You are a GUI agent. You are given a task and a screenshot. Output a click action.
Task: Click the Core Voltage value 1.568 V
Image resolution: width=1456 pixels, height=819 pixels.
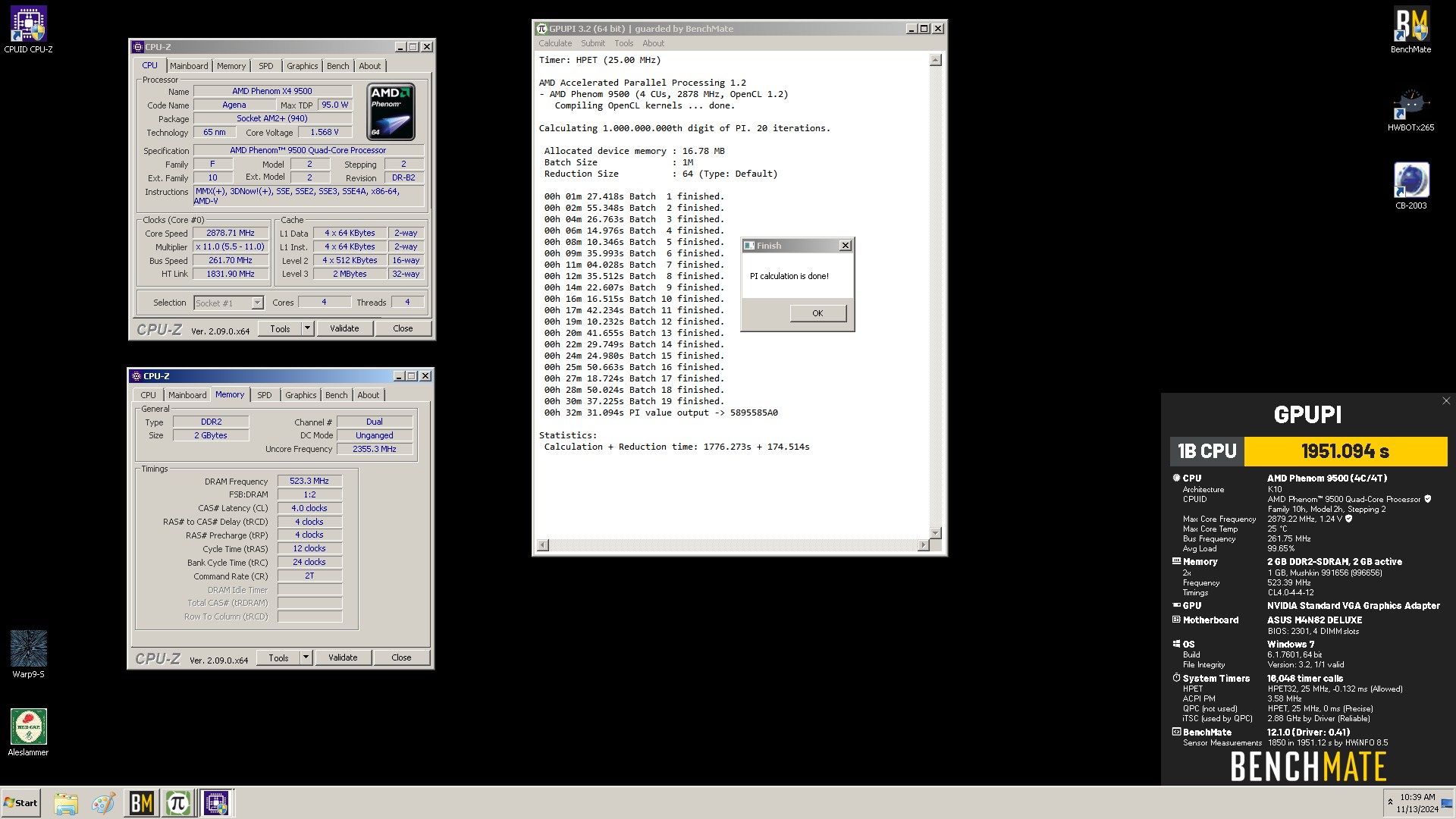pyautogui.click(x=325, y=132)
